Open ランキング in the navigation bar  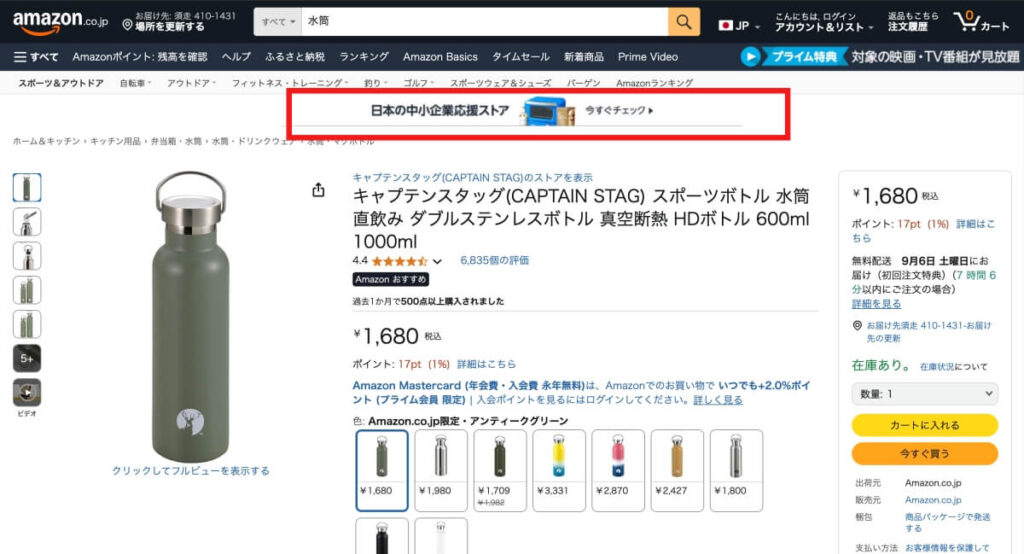(x=364, y=57)
